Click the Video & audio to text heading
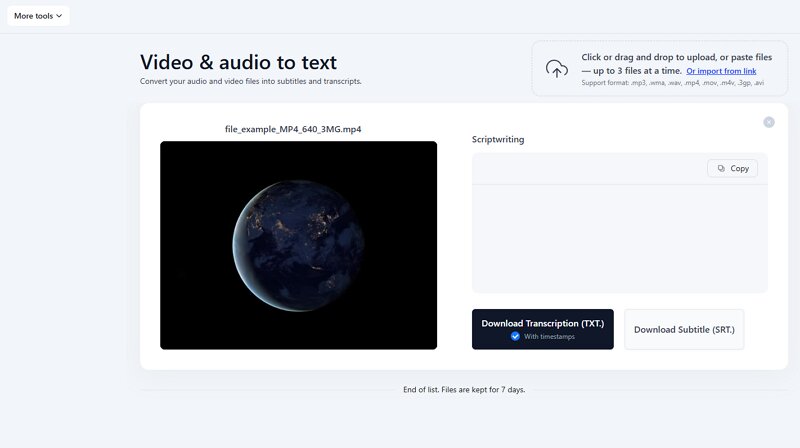 coord(238,62)
